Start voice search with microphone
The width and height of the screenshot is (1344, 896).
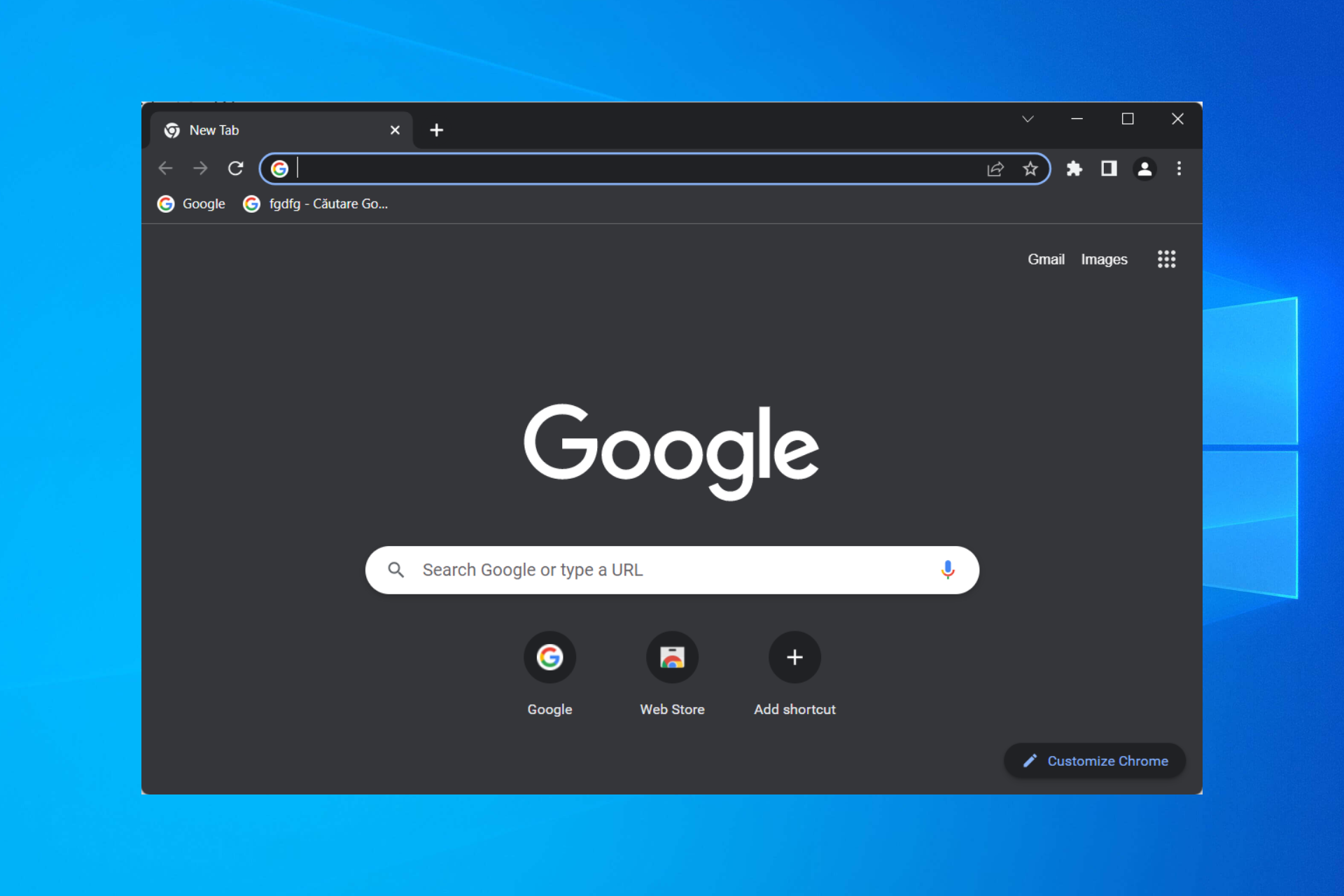coord(948,570)
